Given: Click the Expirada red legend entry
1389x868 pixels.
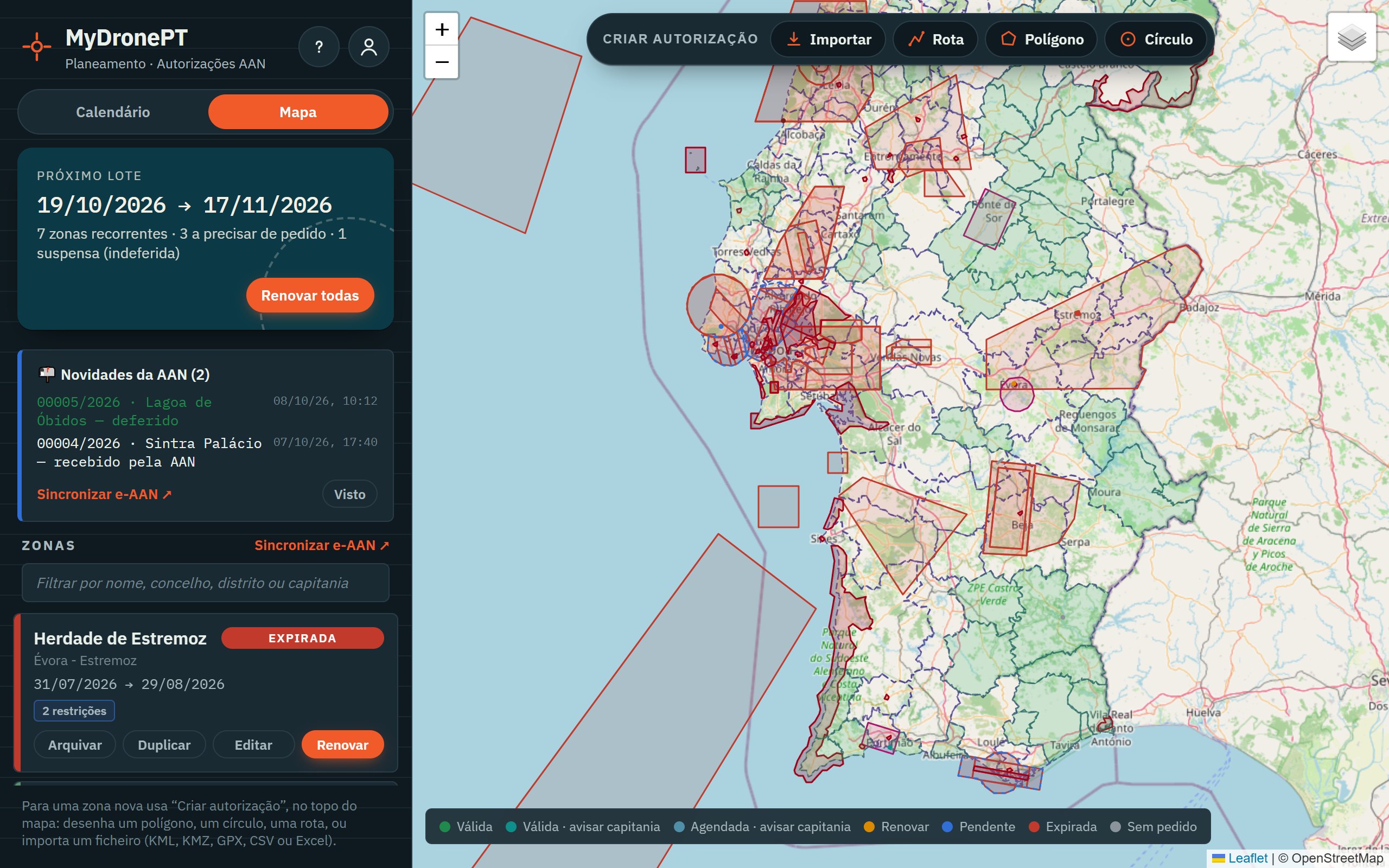Looking at the screenshot, I should tap(1062, 827).
